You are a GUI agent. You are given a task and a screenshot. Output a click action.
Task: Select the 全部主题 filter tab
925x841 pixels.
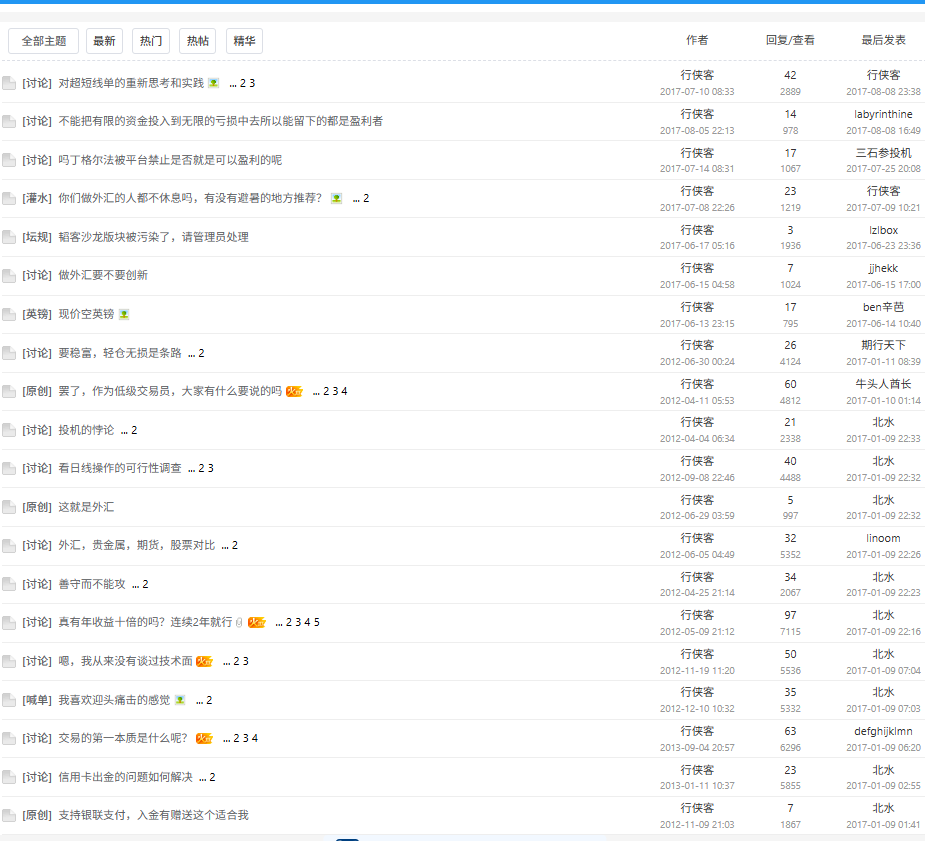coord(44,41)
